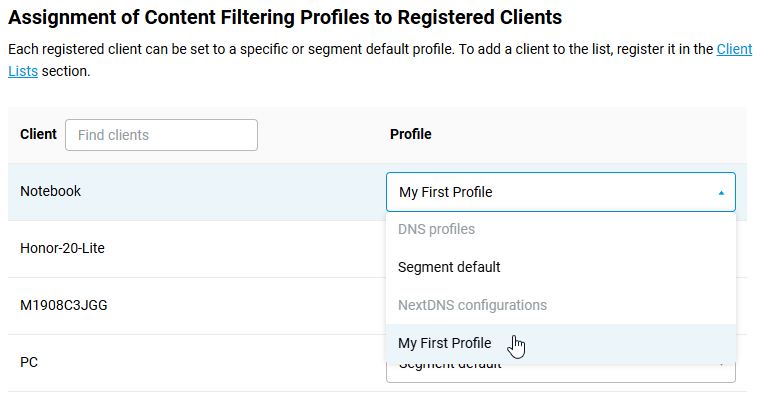Click the 'Assignment of Content Filtering Profiles' heading

[285, 17]
